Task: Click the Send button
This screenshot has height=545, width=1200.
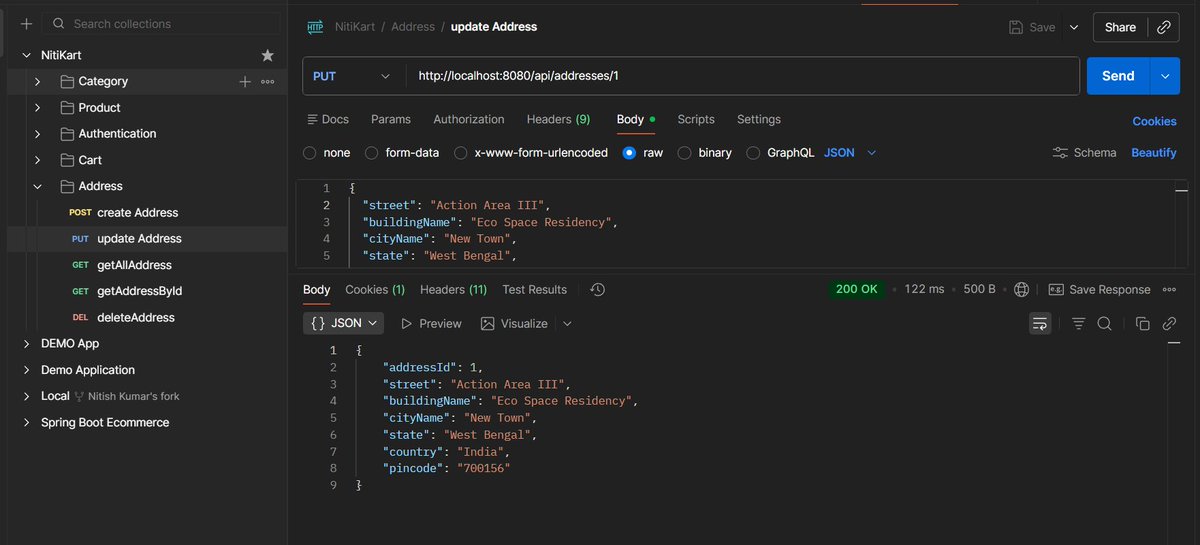Action: 1118,76
